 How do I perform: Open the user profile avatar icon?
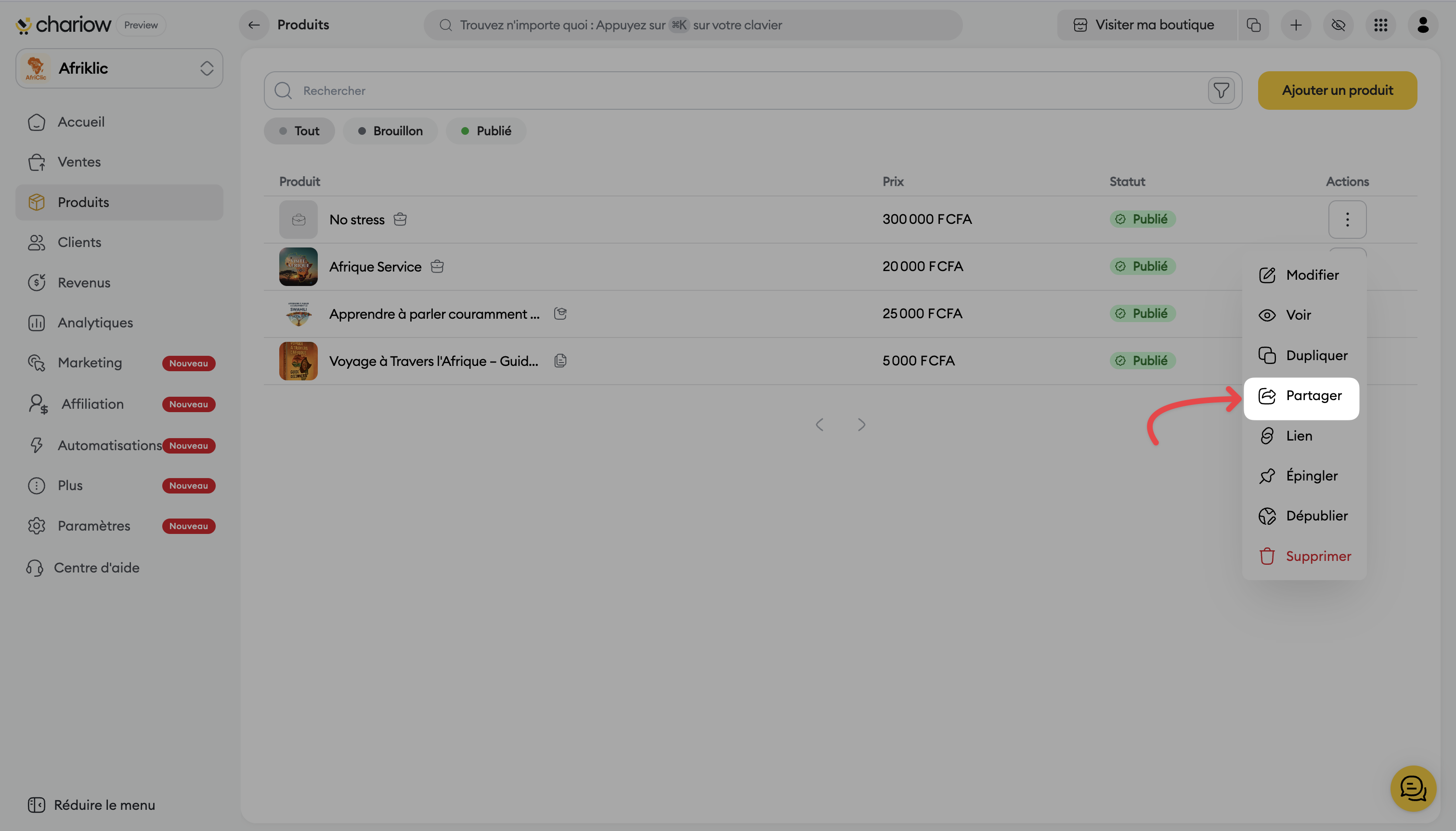1422,25
